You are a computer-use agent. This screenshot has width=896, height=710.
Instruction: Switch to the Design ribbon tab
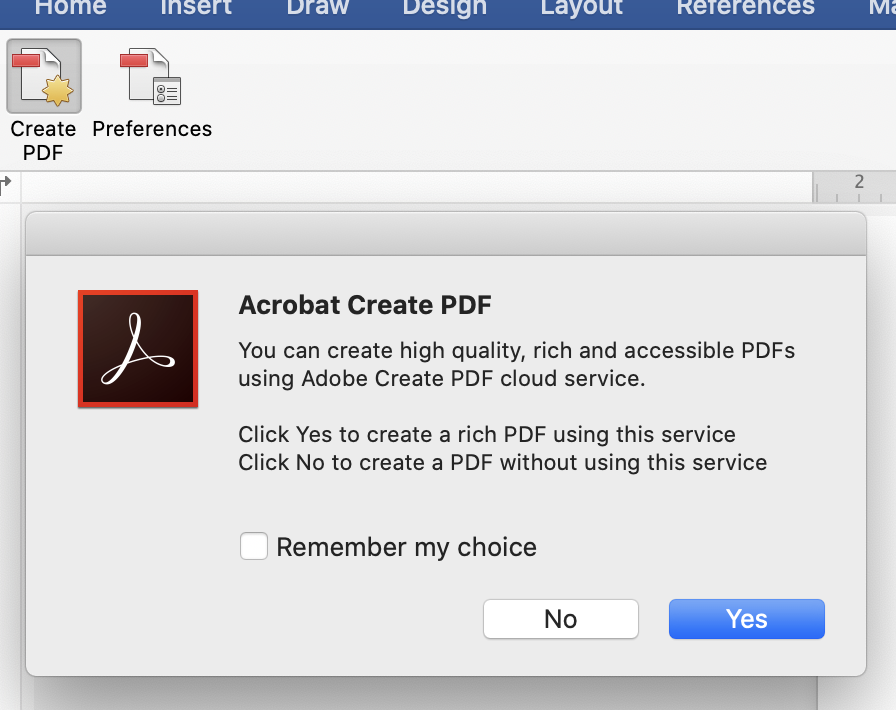pyautogui.click(x=445, y=8)
